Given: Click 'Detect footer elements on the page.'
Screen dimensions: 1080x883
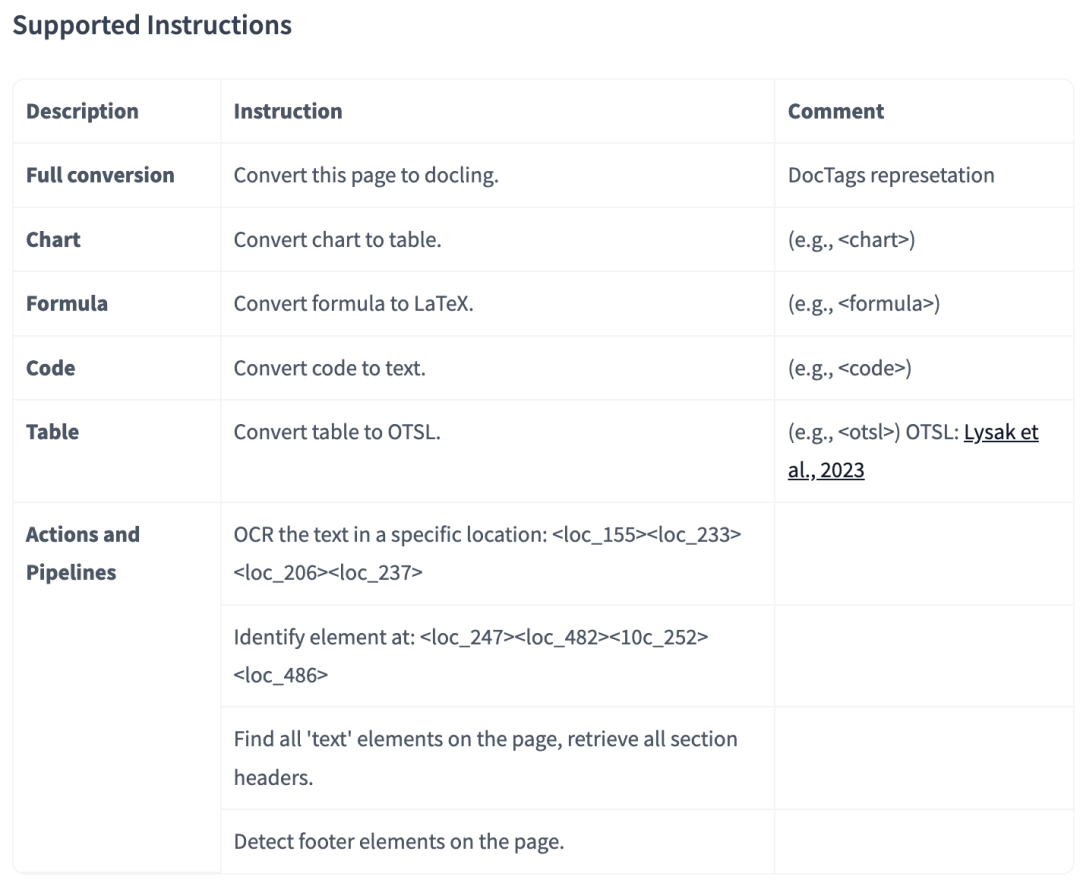Looking at the screenshot, I should pyautogui.click(x=399, y=841).
